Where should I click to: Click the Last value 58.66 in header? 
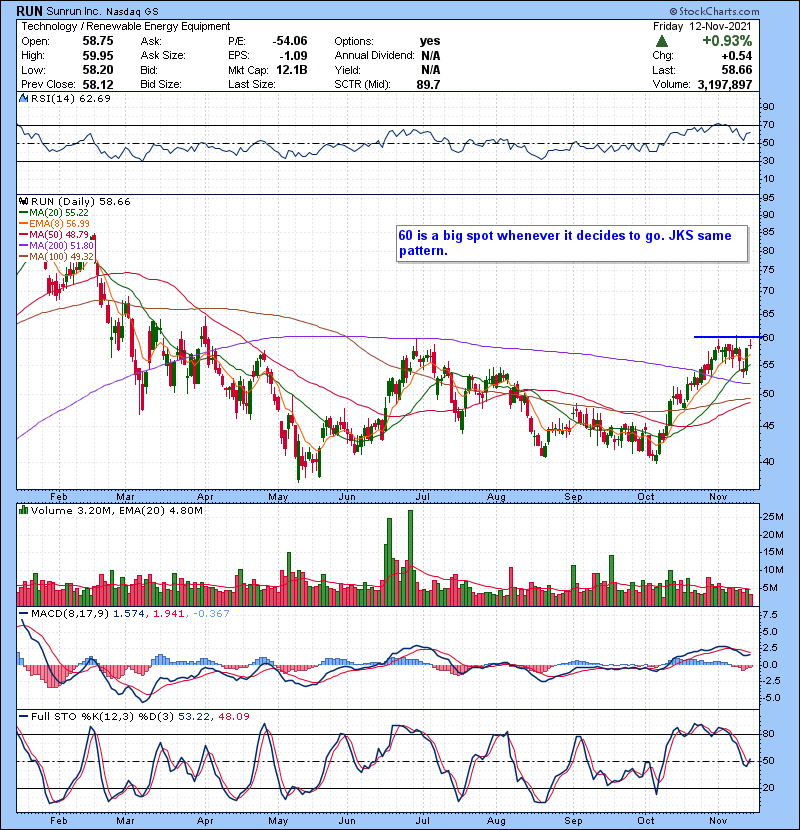(736, 70)
